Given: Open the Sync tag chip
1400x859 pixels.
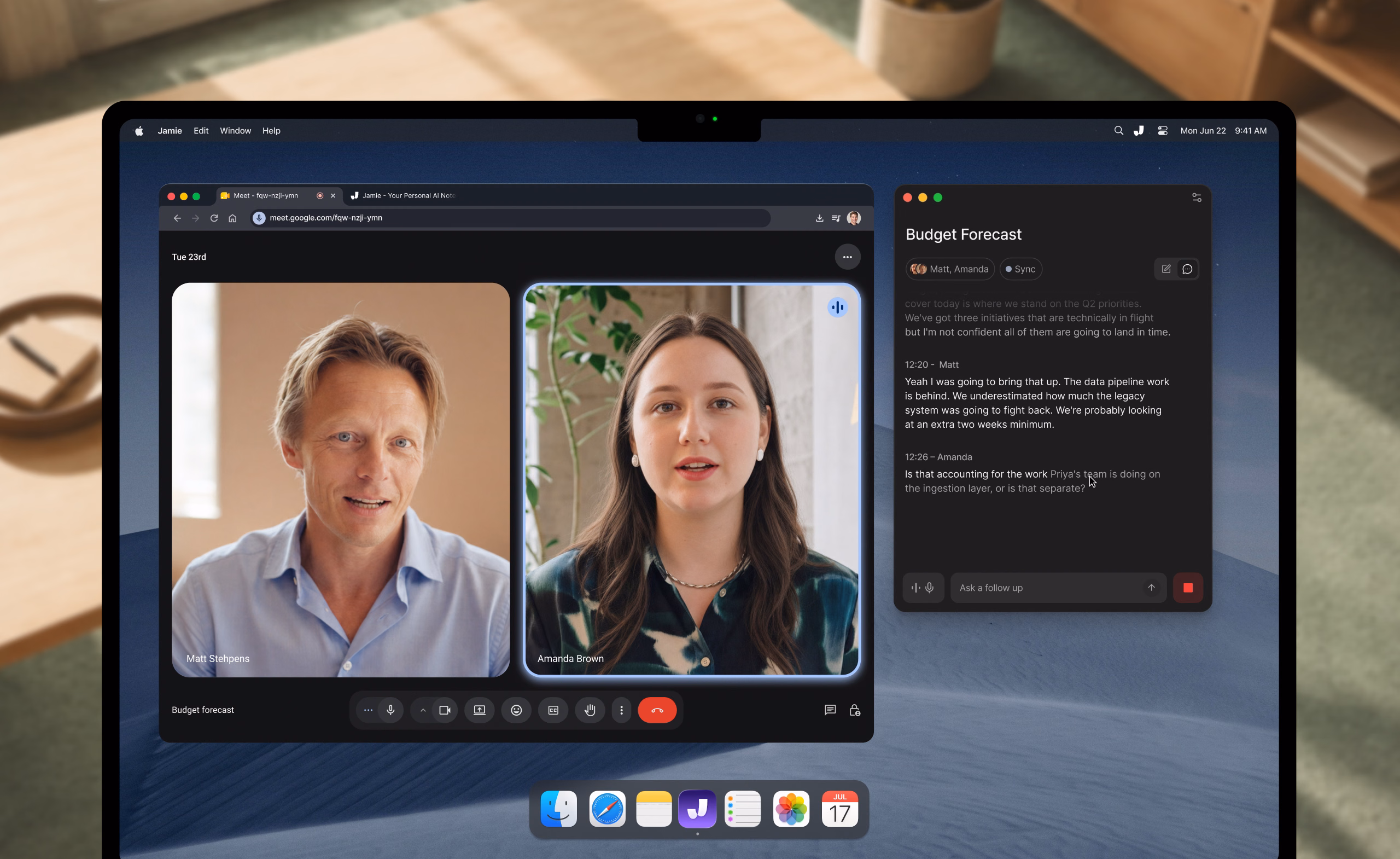Looking at the screenshot, I should click(1021, 270).
